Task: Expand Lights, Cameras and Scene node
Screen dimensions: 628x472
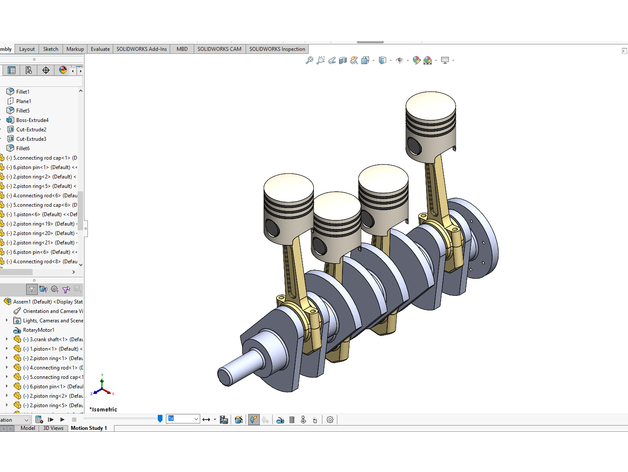Action: 6,320
